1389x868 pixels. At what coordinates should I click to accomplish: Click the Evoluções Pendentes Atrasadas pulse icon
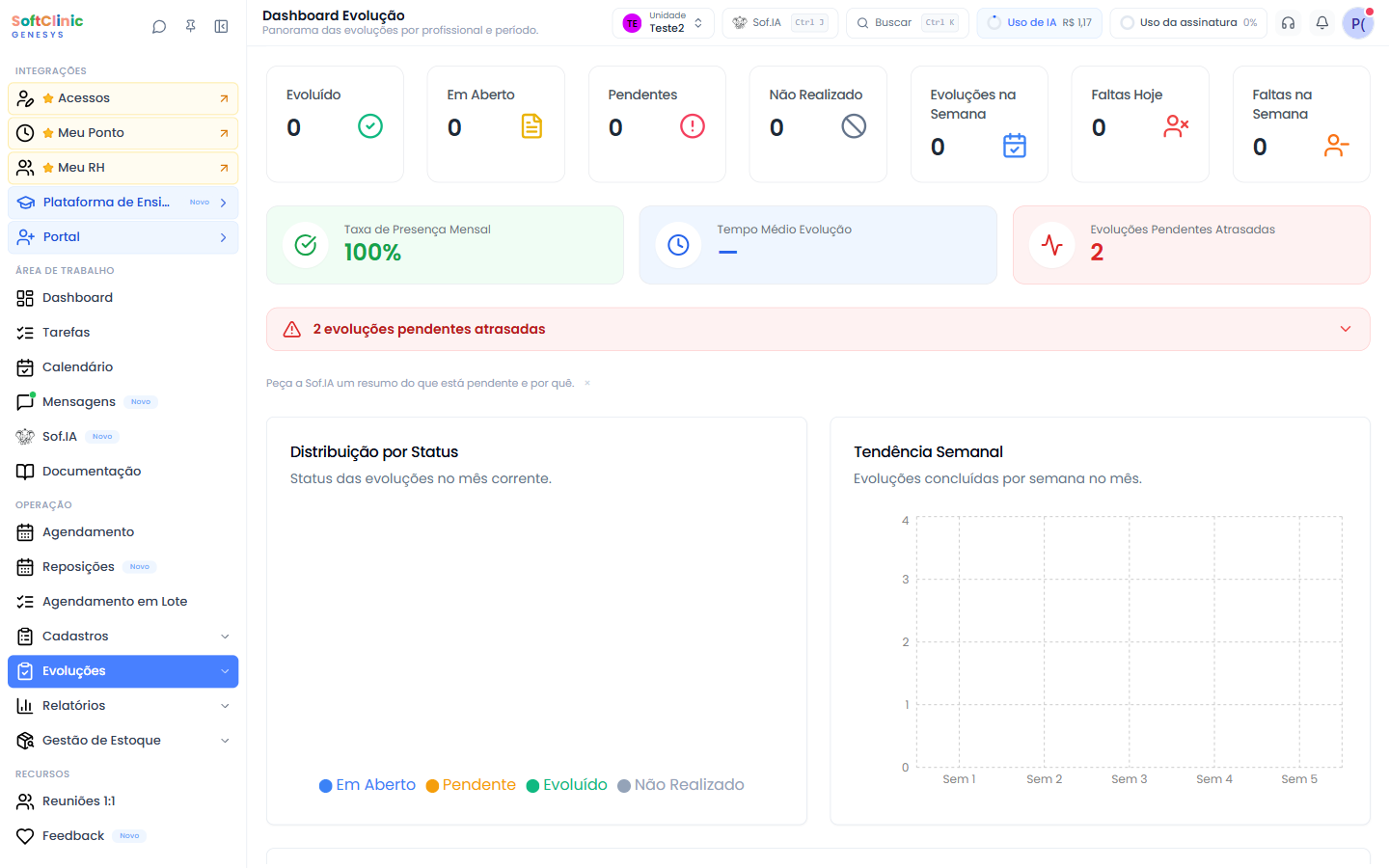(1052, 245)
